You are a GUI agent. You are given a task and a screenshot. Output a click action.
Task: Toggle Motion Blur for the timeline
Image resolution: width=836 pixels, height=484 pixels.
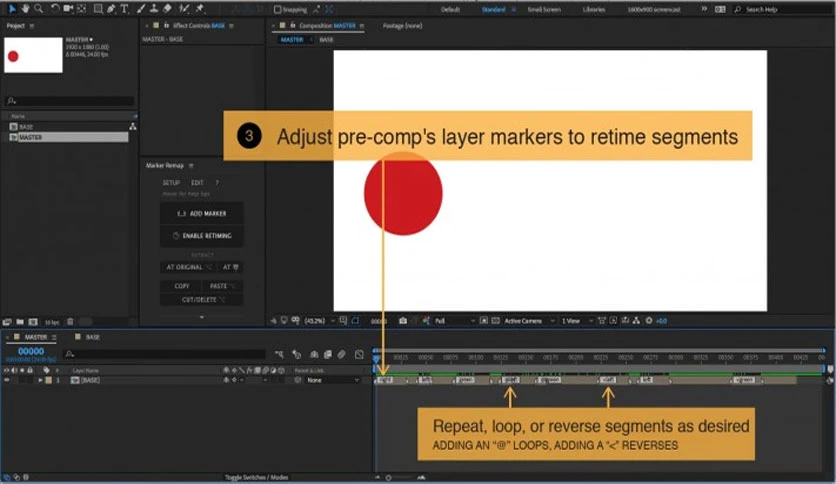341,354
